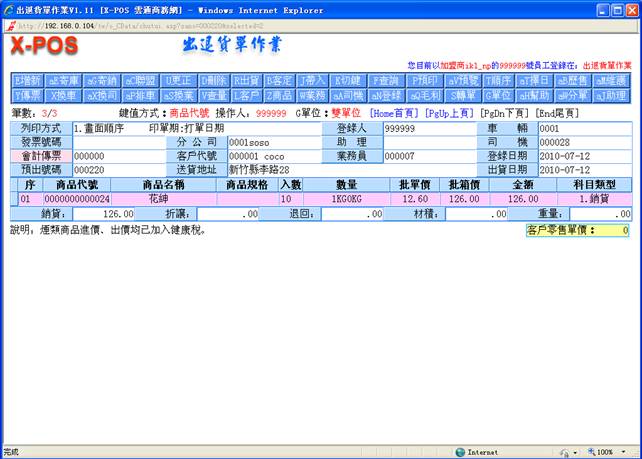Click the L客戶 toolbar button
Screen dimensions: 642x459
point(246,95)
